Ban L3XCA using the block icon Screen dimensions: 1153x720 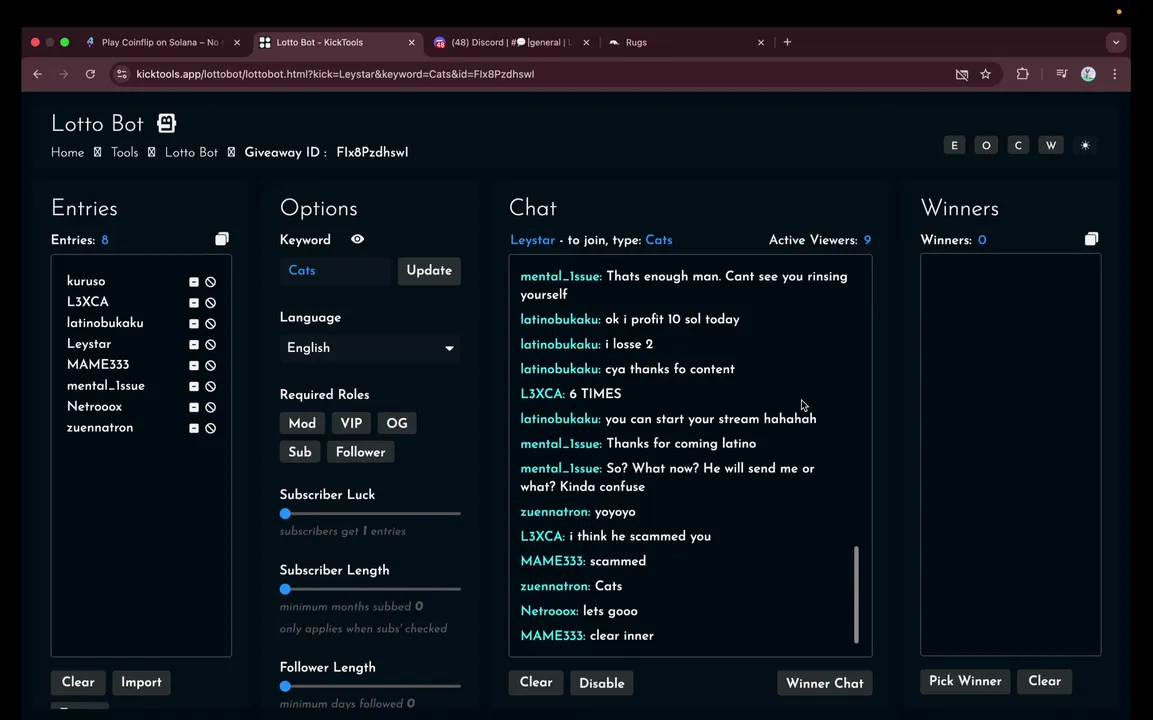(x=210, y=303)
